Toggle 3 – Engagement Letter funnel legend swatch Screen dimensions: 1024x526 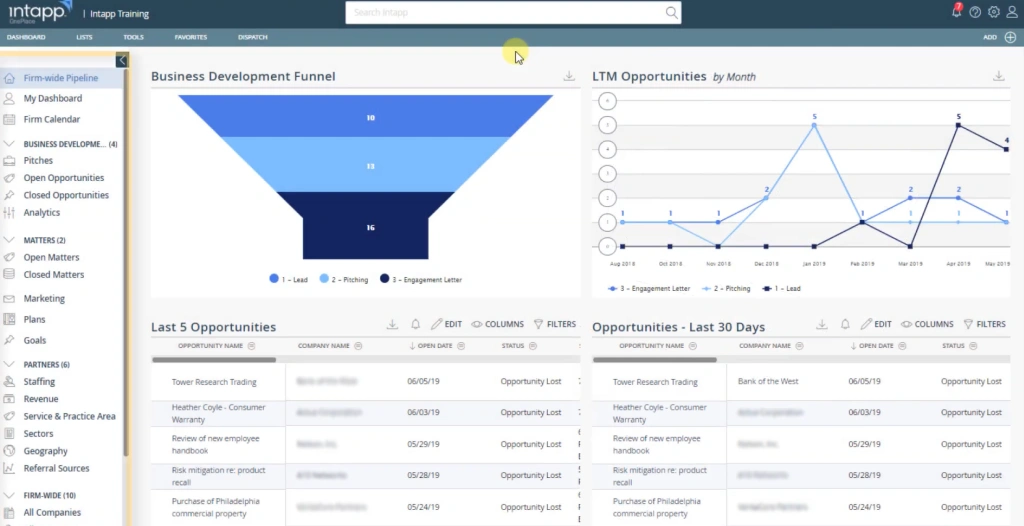point(385,278)
